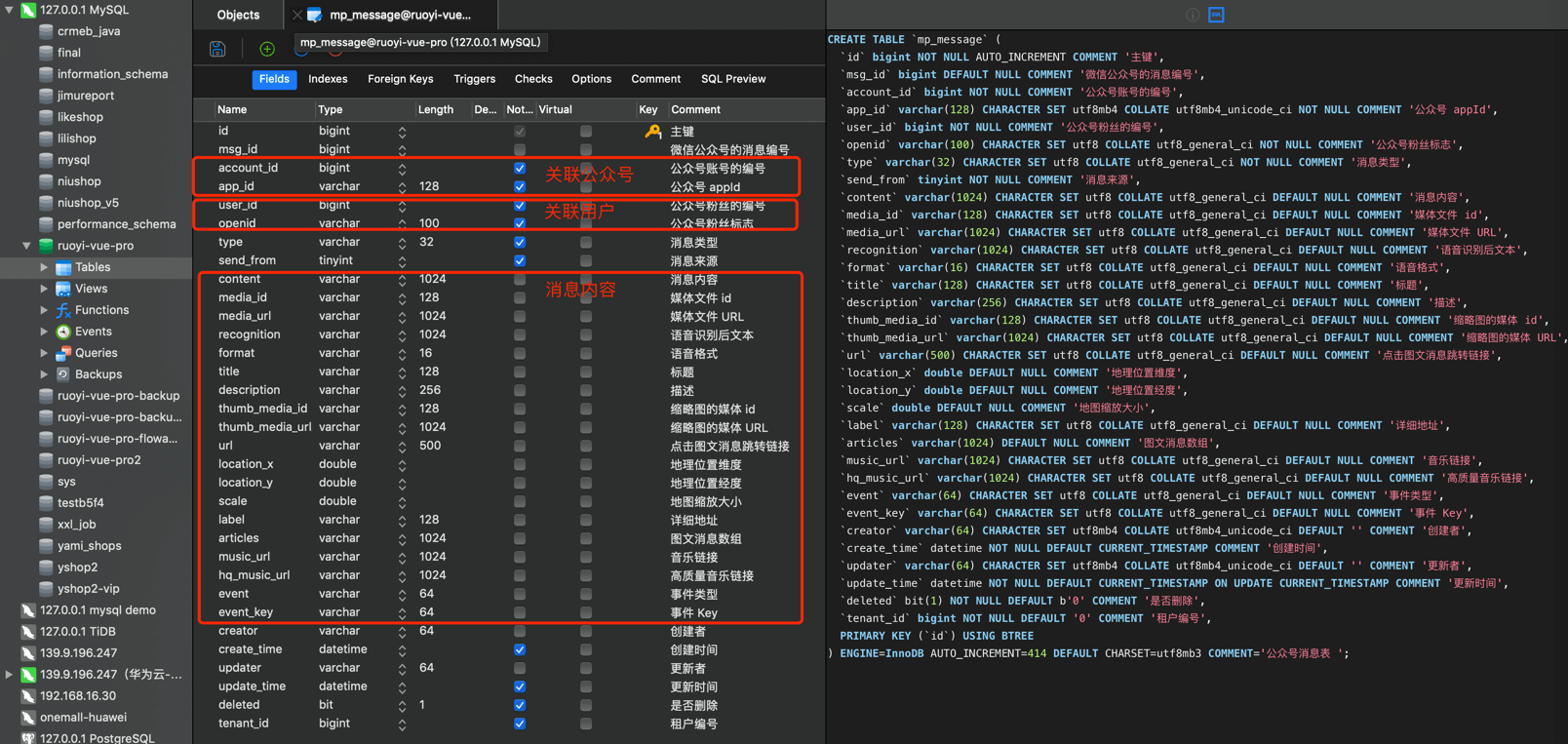The image size is (1568, 744).
Task: Enable Not Null checkbox for content field
Action: click(x=520, y=279)
